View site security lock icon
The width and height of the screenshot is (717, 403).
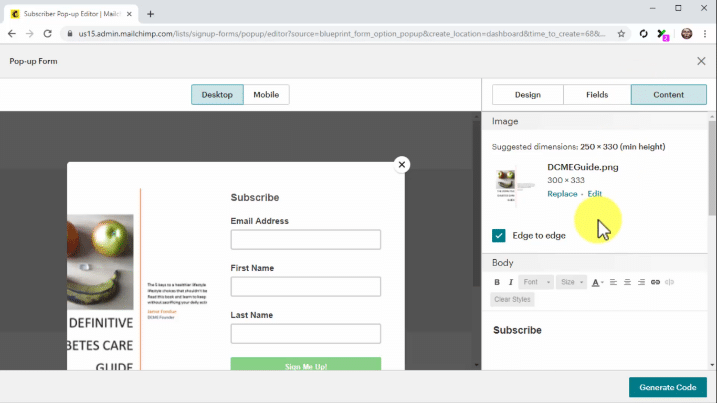tap(70, 33)
